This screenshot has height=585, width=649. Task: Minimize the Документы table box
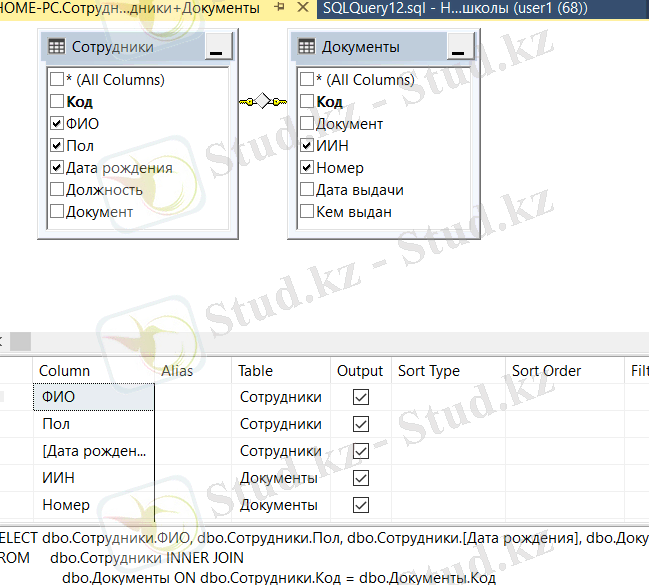click(x=459, y=46)
